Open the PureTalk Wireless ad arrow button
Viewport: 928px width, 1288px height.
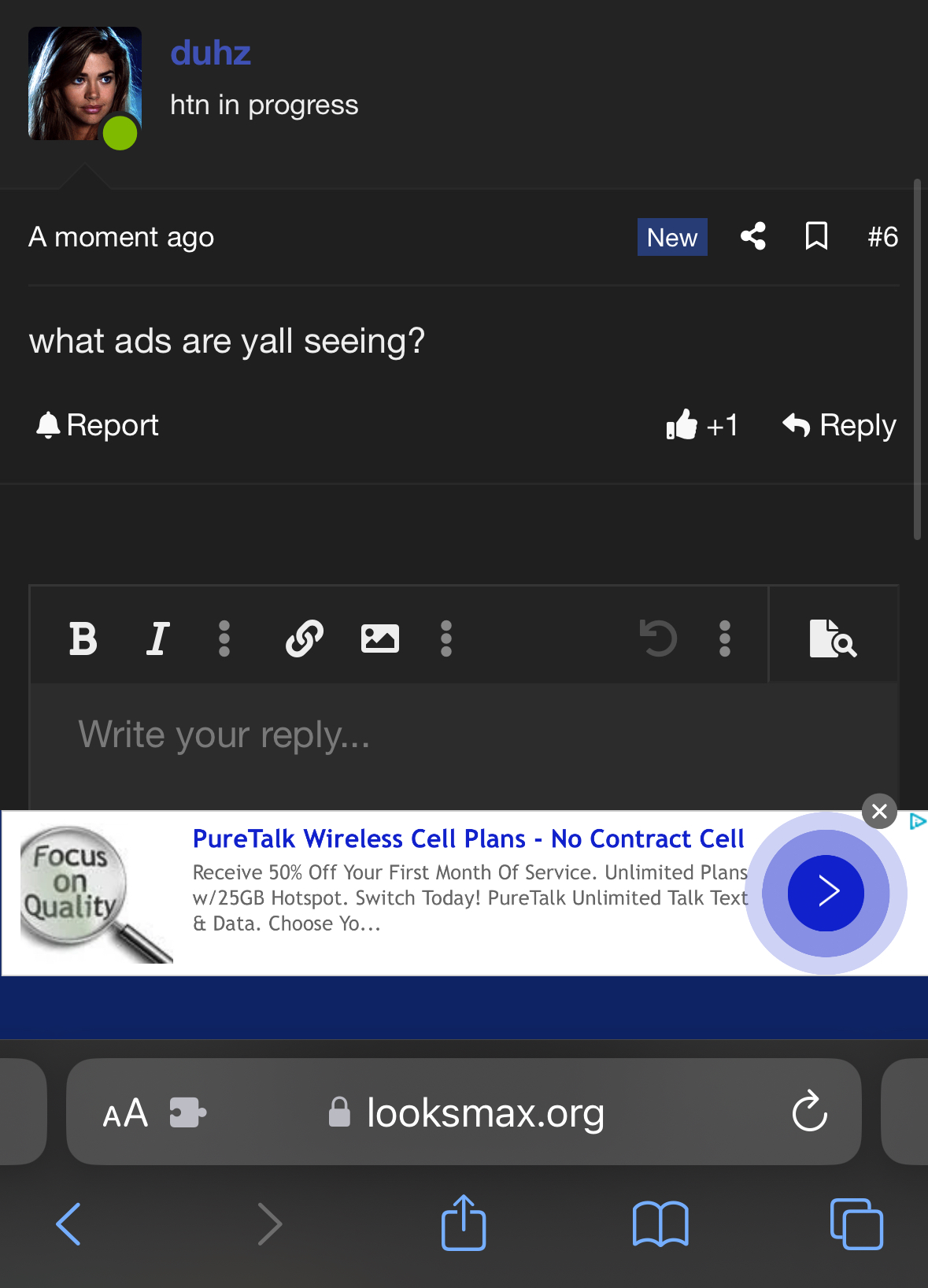[826, 893]
